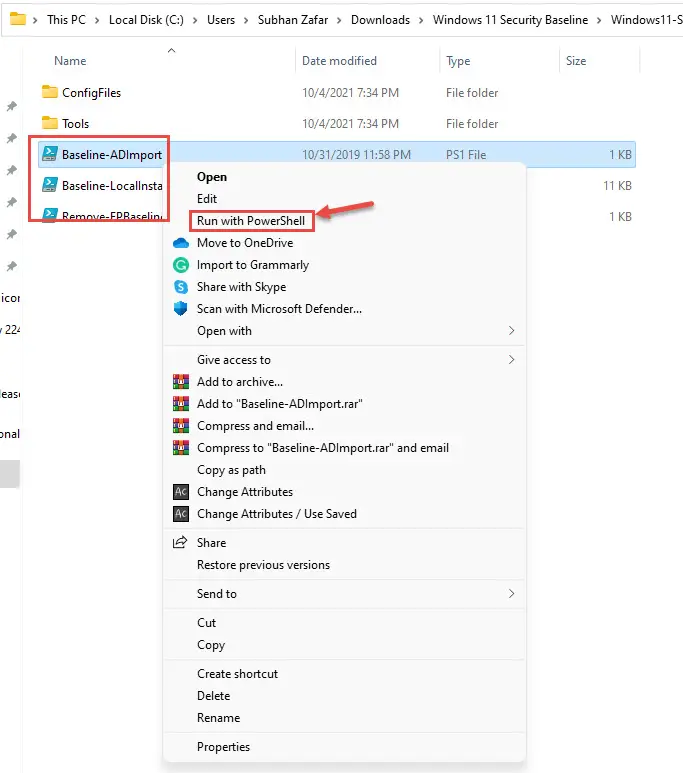This screenshot has height=773, width=683.
Task: Click the Skype icon in context menu
Action: pos(181,287)
